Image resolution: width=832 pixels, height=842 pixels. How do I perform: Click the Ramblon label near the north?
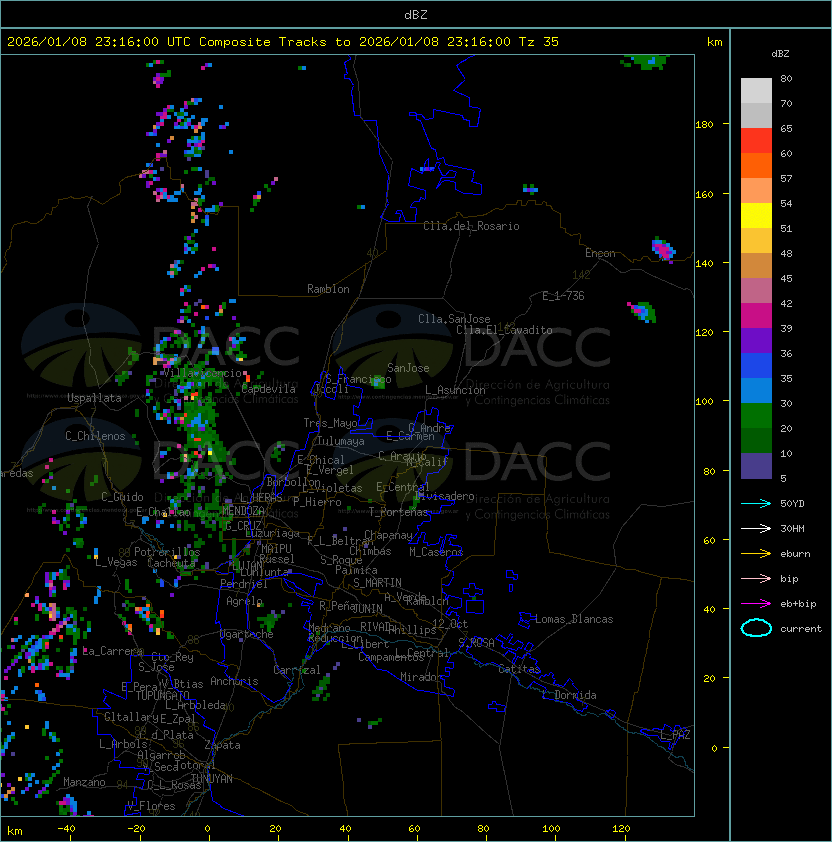[328, 289]
